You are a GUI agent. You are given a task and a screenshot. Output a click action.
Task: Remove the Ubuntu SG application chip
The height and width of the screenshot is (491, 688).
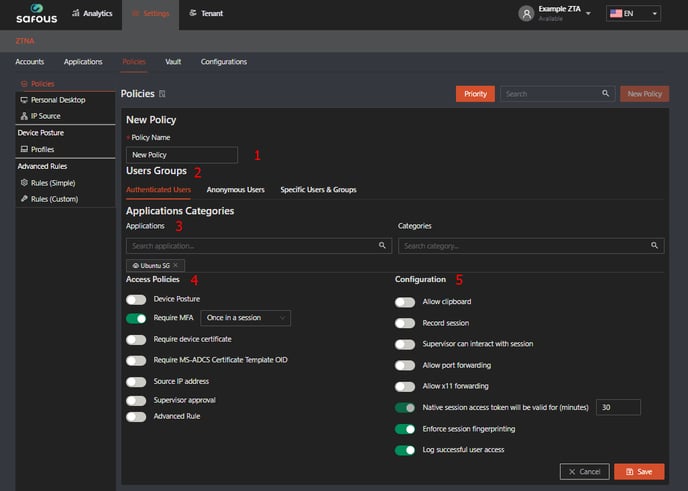(176, 265)
